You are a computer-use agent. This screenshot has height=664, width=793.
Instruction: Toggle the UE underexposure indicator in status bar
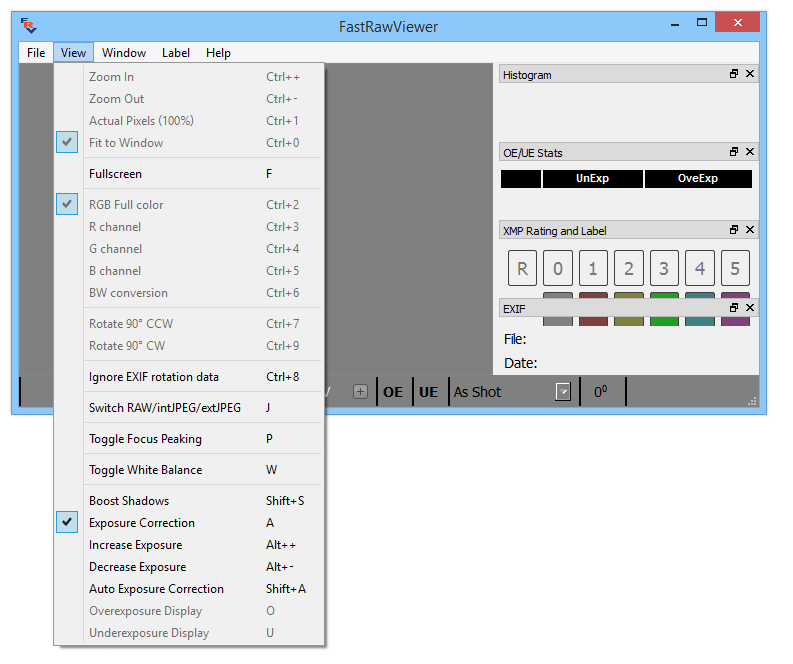click(428, 392)
